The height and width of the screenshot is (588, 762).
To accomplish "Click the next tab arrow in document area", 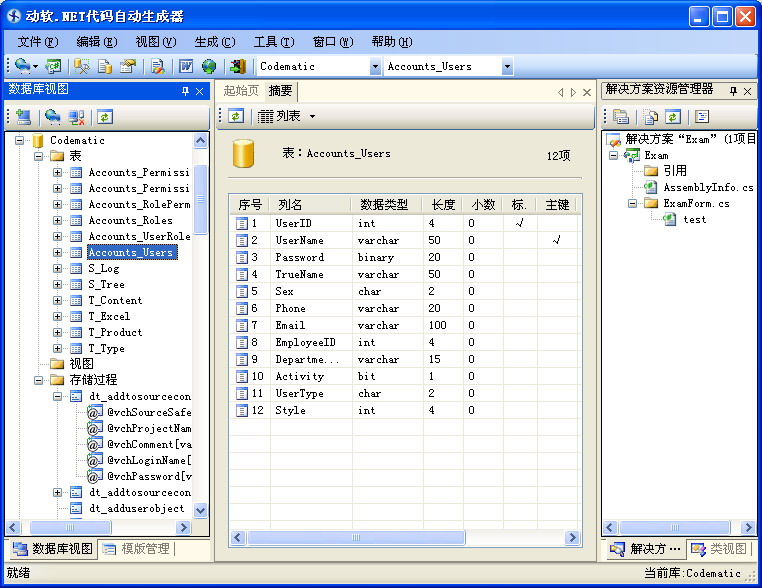I will (x=573, y=92).
